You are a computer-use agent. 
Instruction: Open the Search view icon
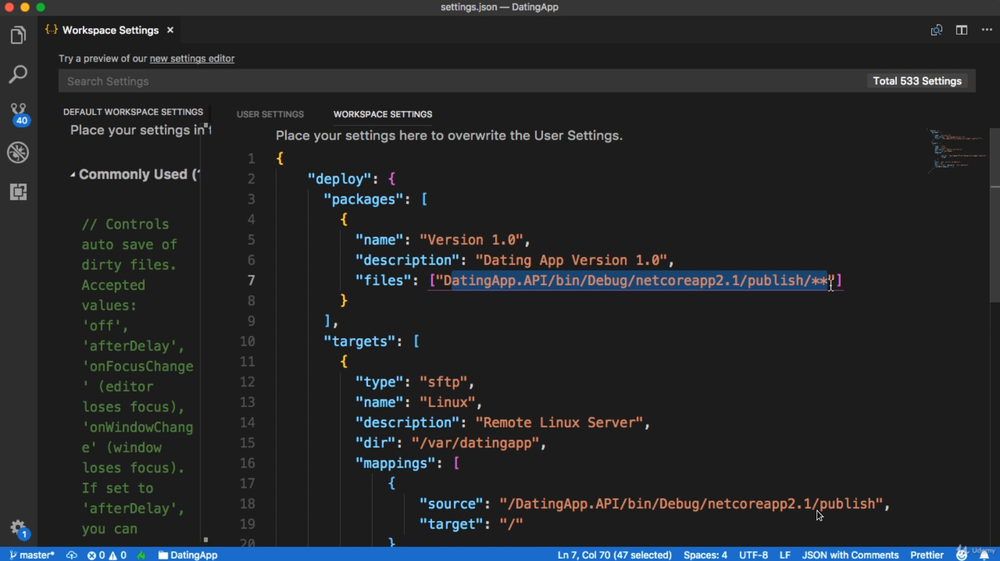[18, 75]
